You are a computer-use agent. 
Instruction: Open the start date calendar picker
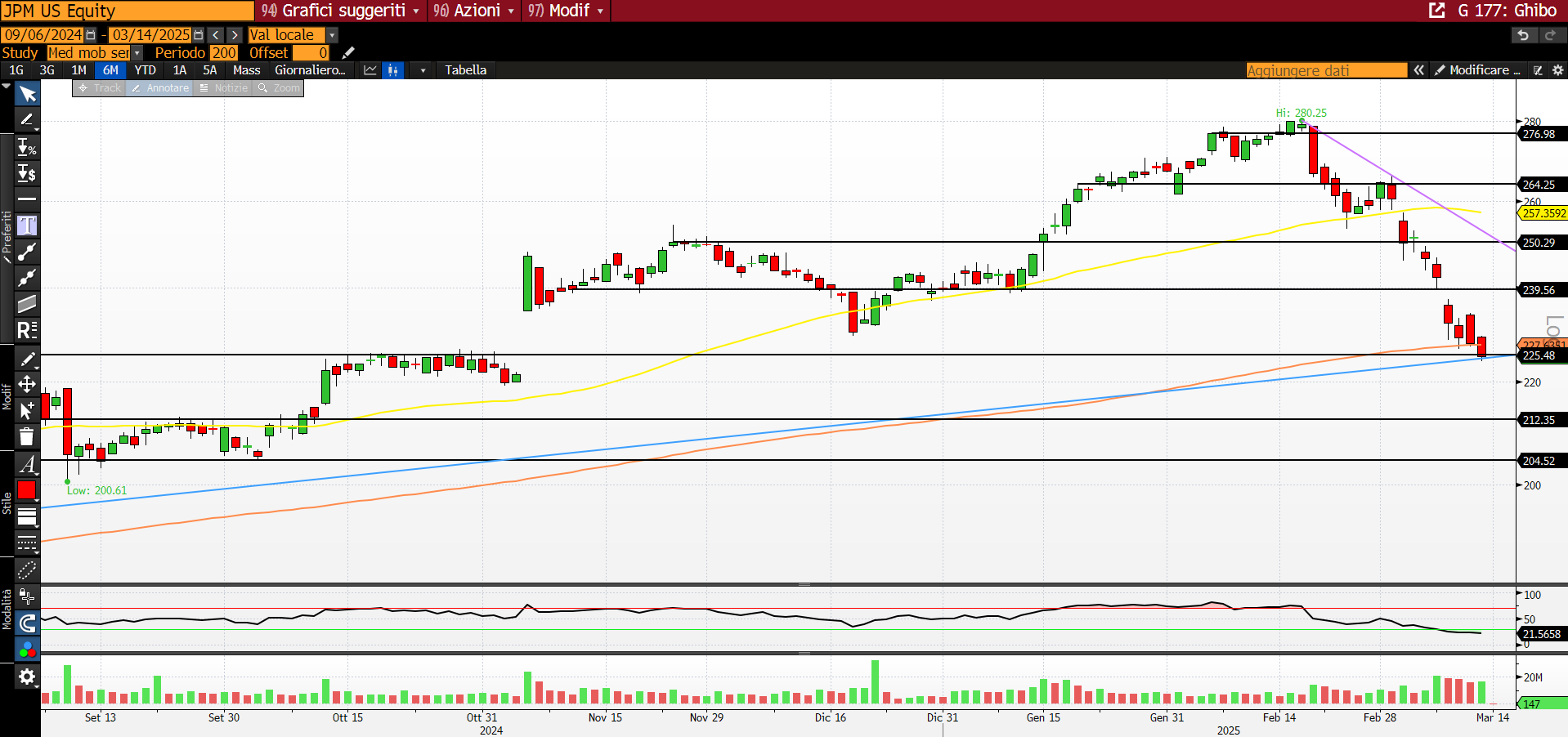[91, 35]
